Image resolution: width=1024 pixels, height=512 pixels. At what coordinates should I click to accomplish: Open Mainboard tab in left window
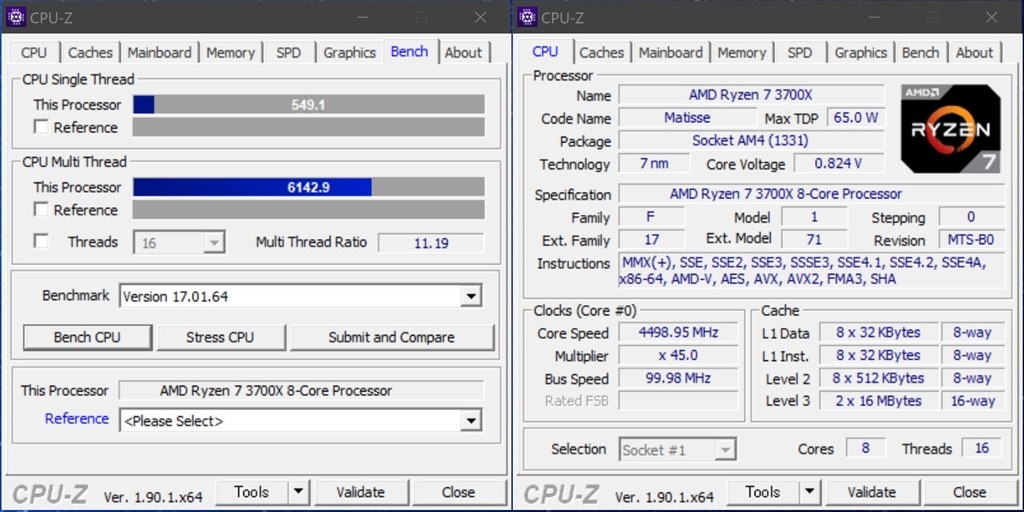[x=159, y=53]
